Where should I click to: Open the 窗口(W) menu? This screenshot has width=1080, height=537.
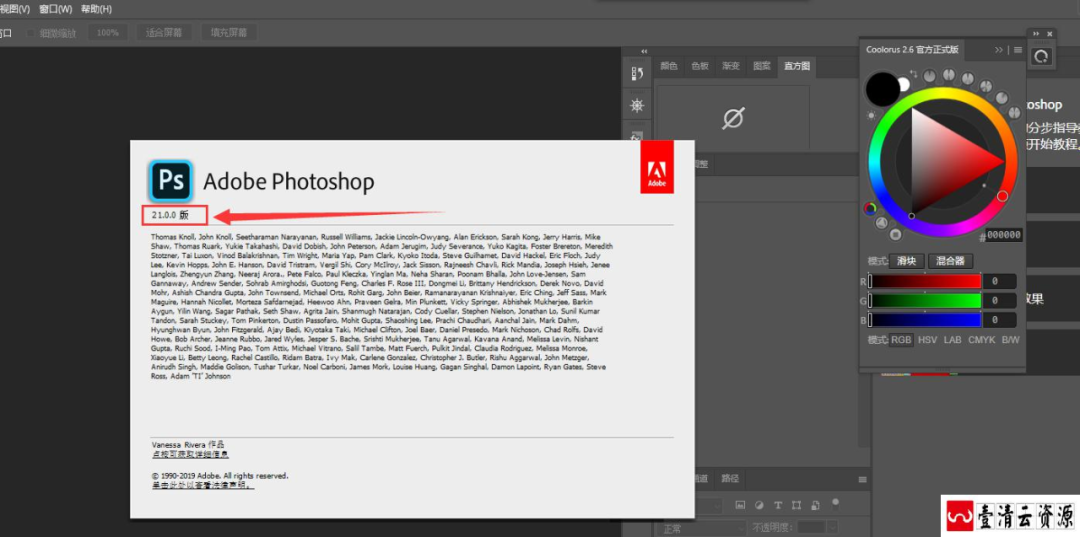pyautogui.click(x=56, y=9)
